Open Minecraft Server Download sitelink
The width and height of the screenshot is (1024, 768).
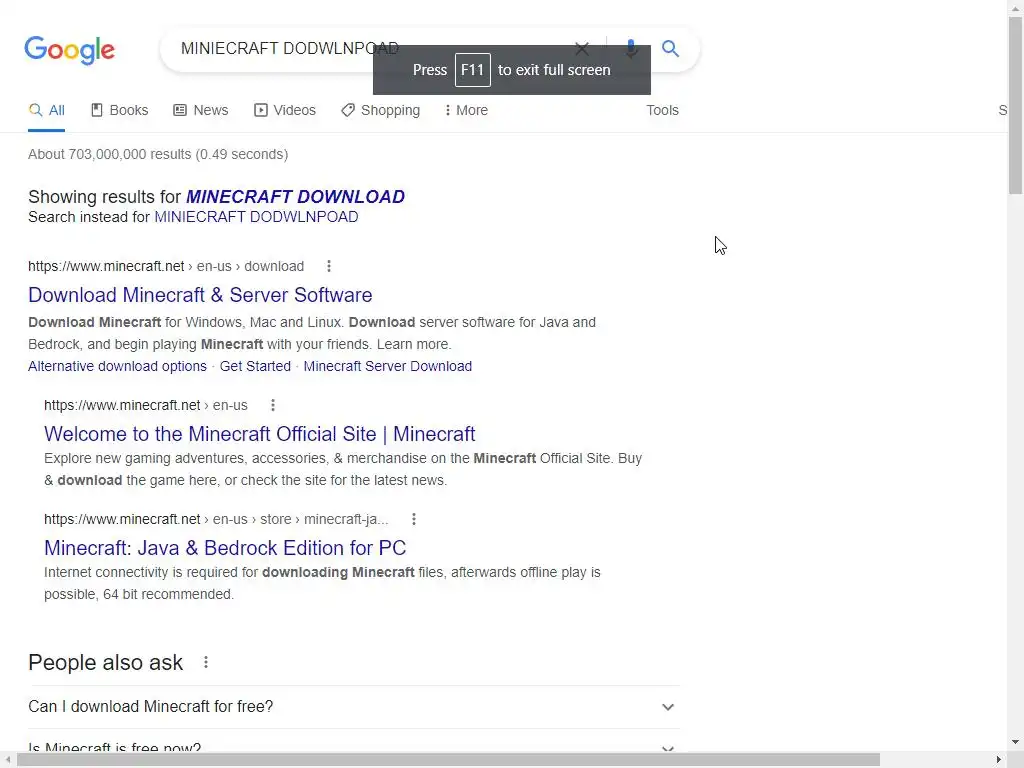pyautogui.click(x=388, y=366)
